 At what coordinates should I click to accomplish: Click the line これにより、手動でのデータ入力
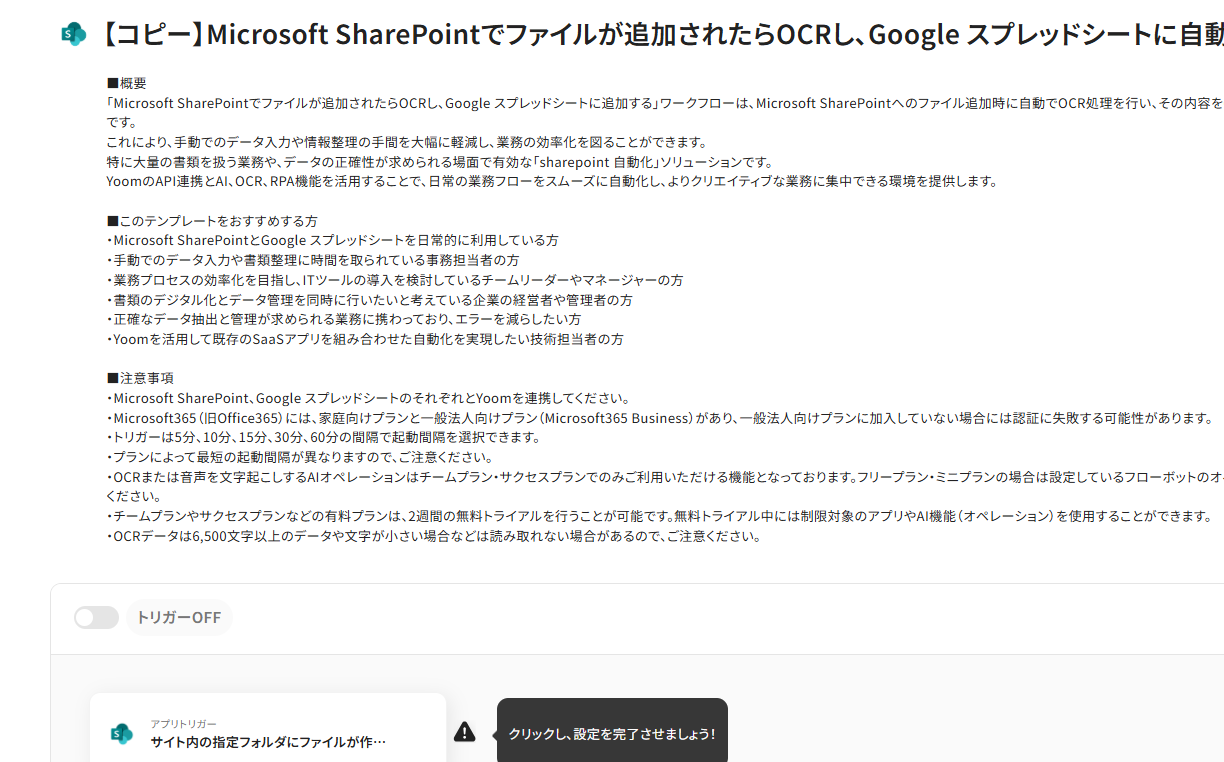pos(407,141)
